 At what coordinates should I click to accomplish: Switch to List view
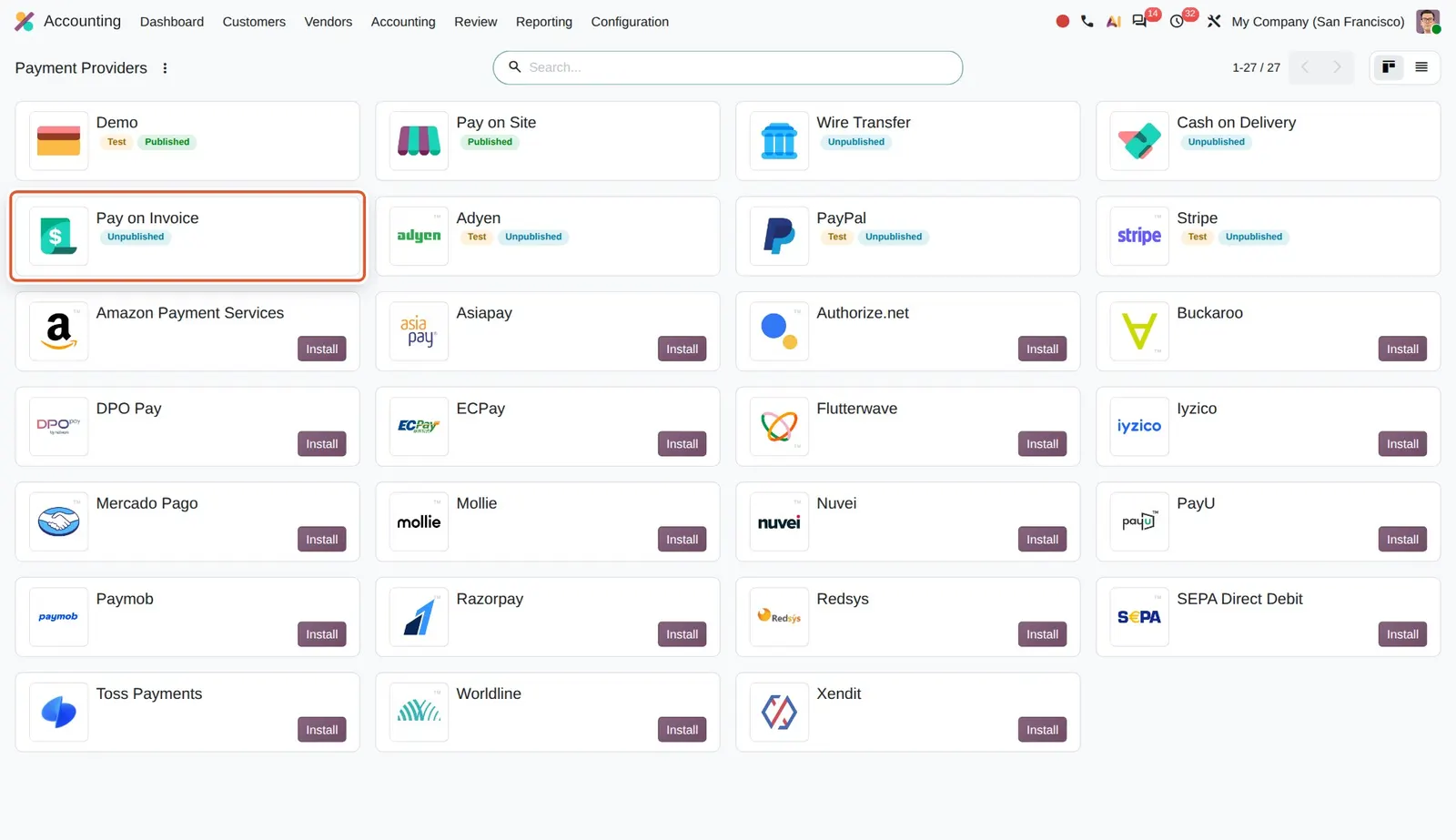[1421, 67]
